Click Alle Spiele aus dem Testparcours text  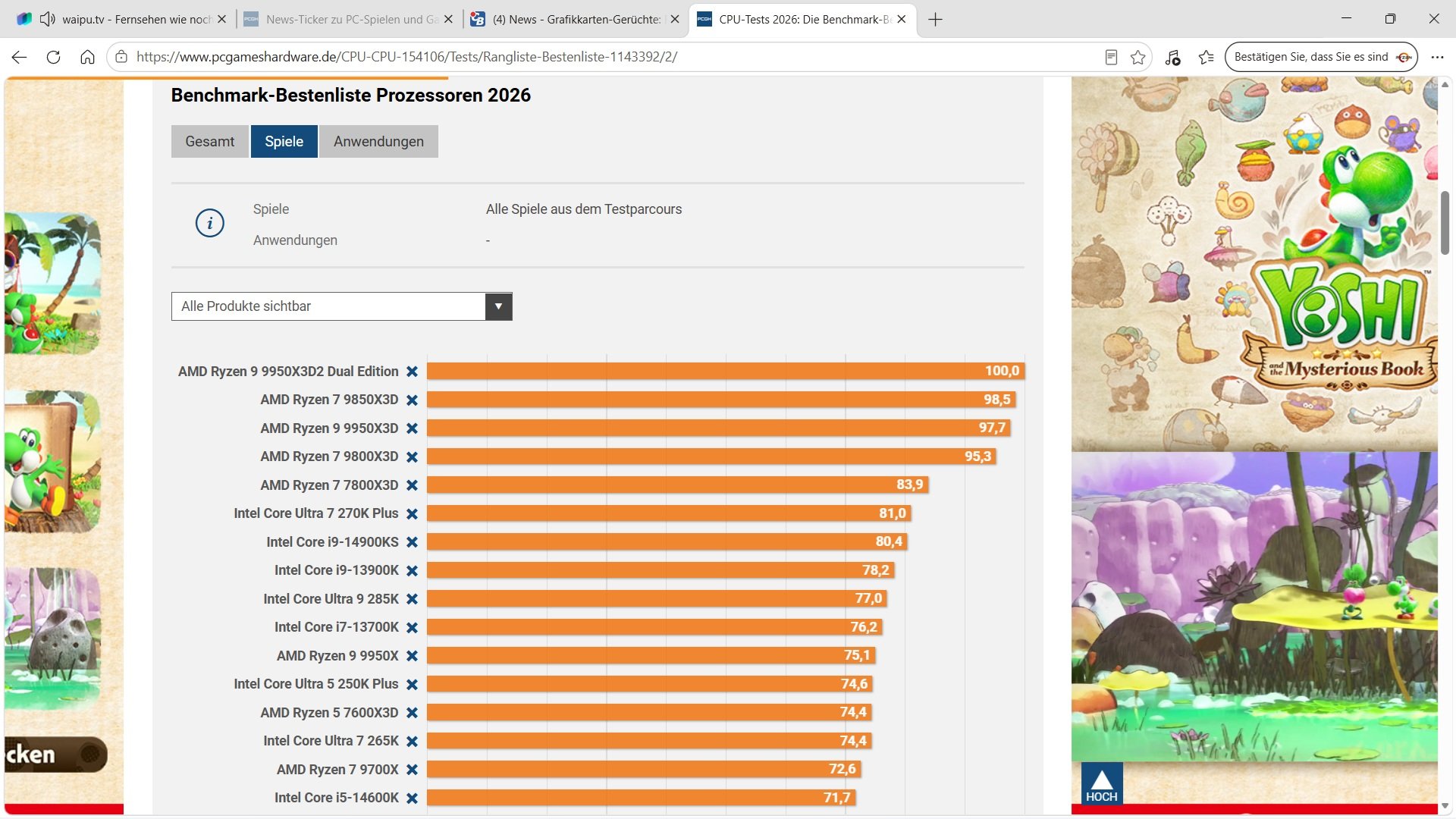pos(584,209)
